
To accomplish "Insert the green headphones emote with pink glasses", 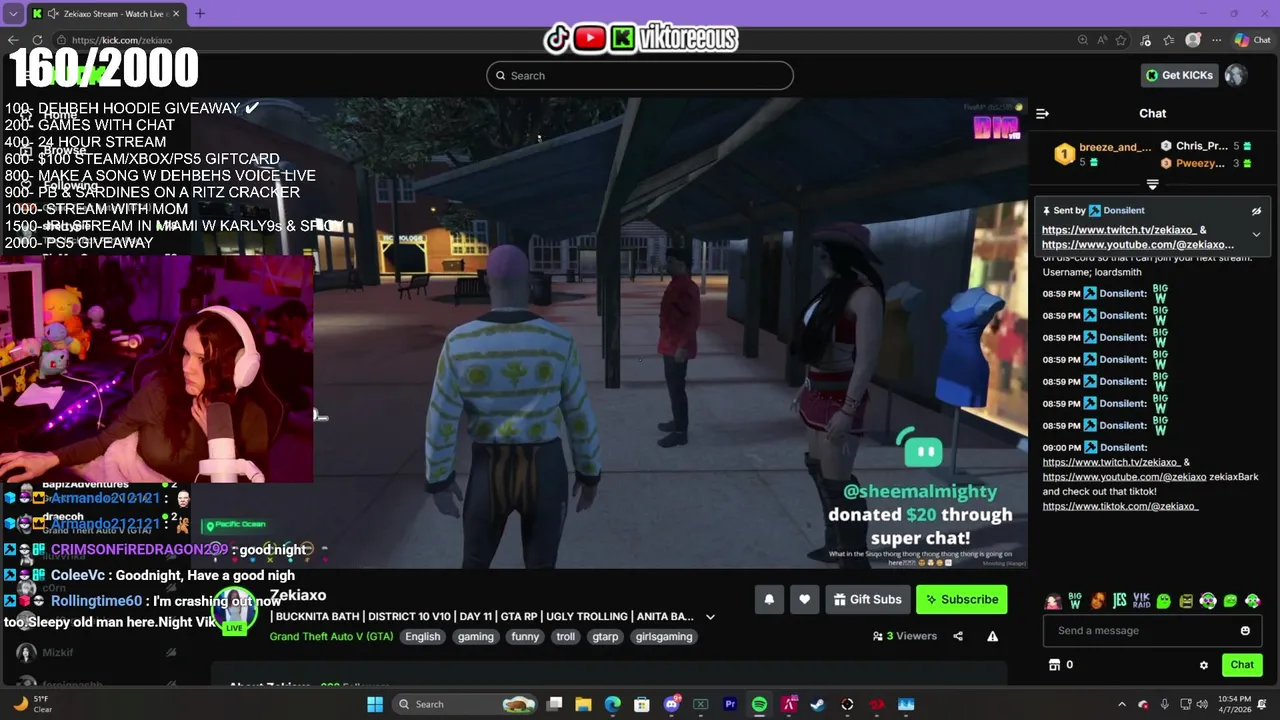I will pos(1208,601).
